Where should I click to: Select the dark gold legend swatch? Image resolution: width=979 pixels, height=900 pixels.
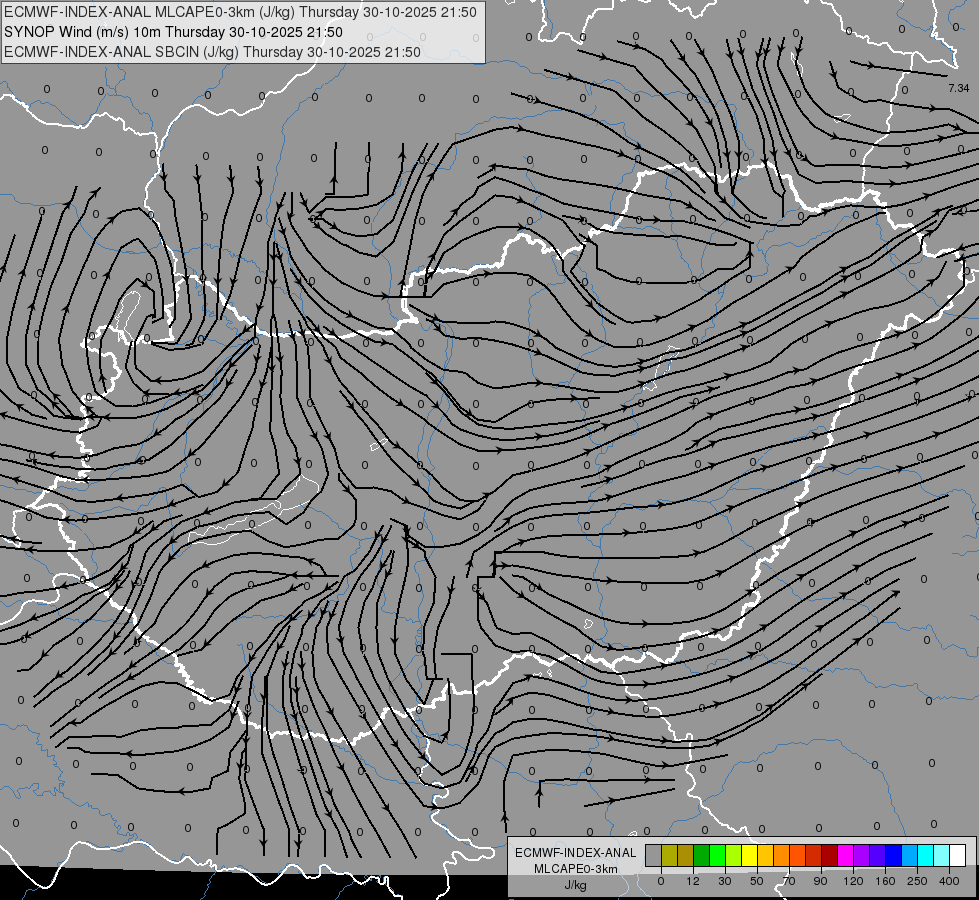(x=686, y=855)
